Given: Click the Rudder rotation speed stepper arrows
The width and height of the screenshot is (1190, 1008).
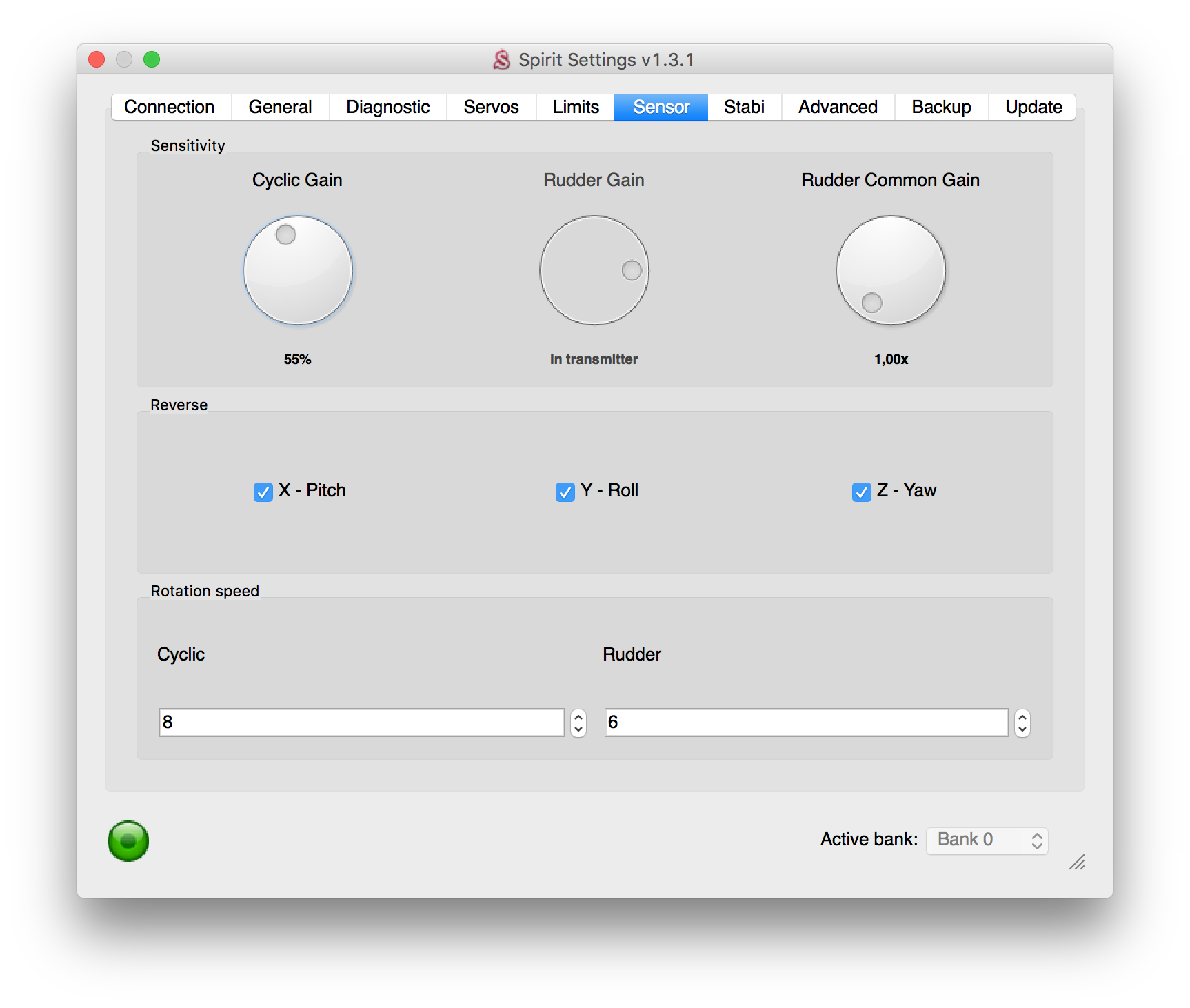Looking at the screenshot, I should coord(1022,723).
